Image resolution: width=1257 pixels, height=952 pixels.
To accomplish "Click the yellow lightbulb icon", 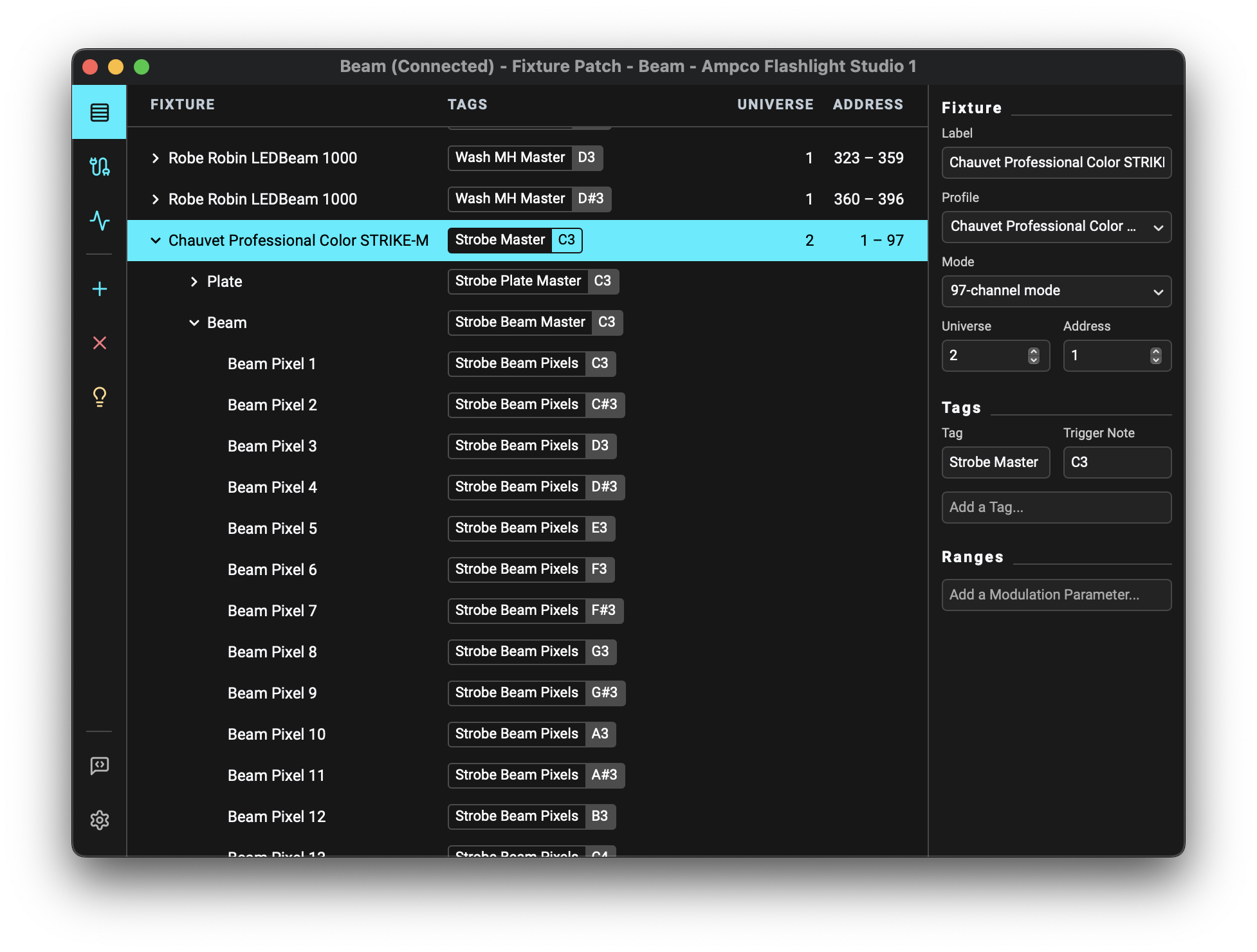I will [x=100, y=397].
